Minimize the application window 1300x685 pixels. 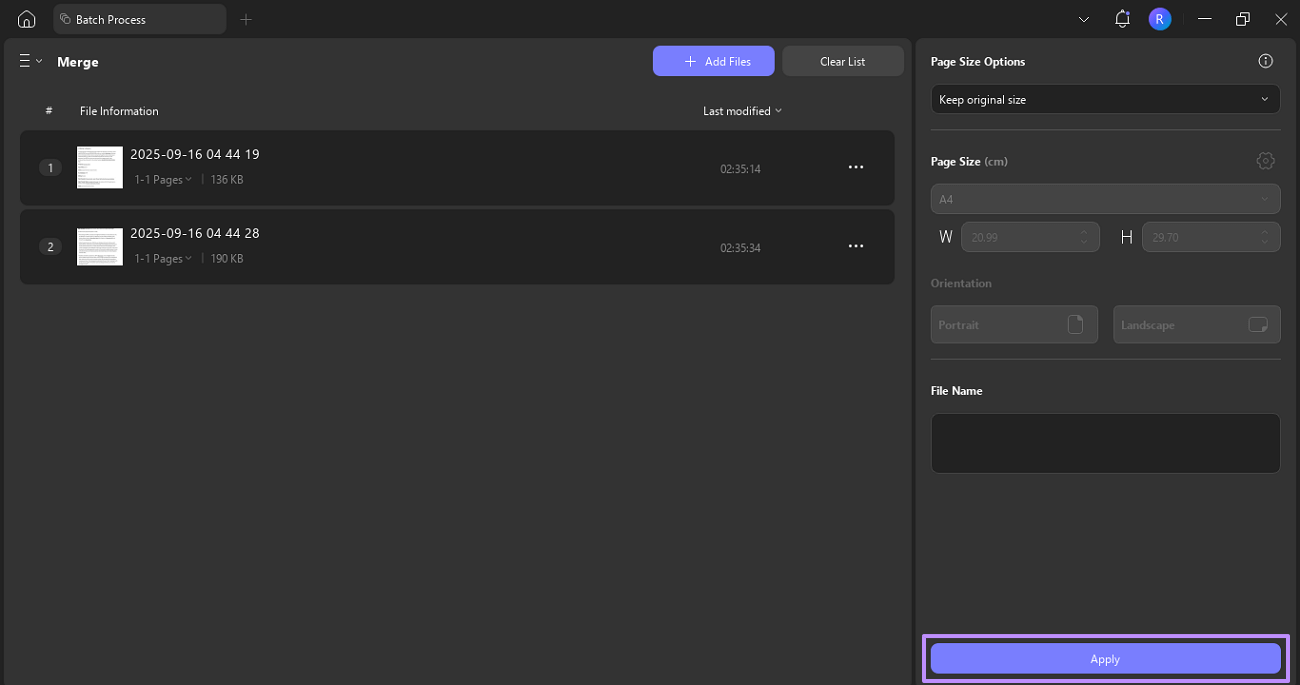[1205, 19]
